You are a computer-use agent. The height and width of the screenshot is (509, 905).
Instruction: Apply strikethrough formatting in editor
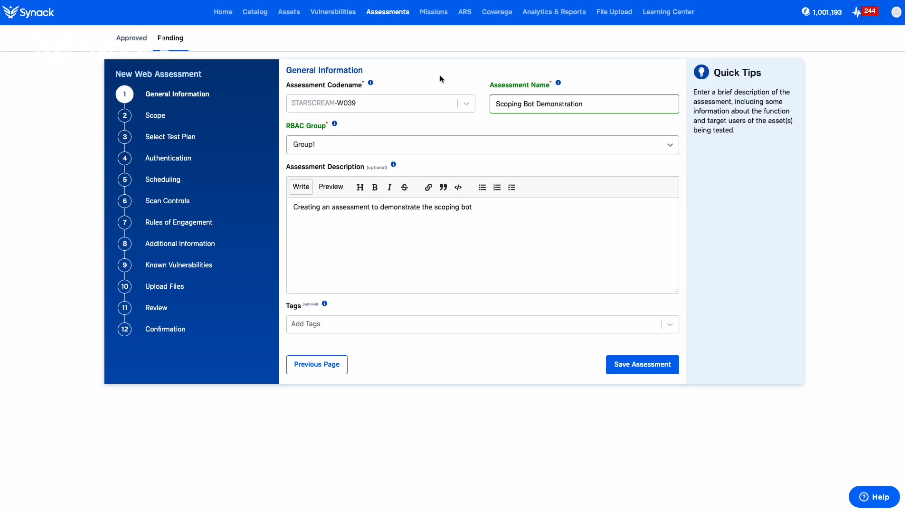(405, 187)
